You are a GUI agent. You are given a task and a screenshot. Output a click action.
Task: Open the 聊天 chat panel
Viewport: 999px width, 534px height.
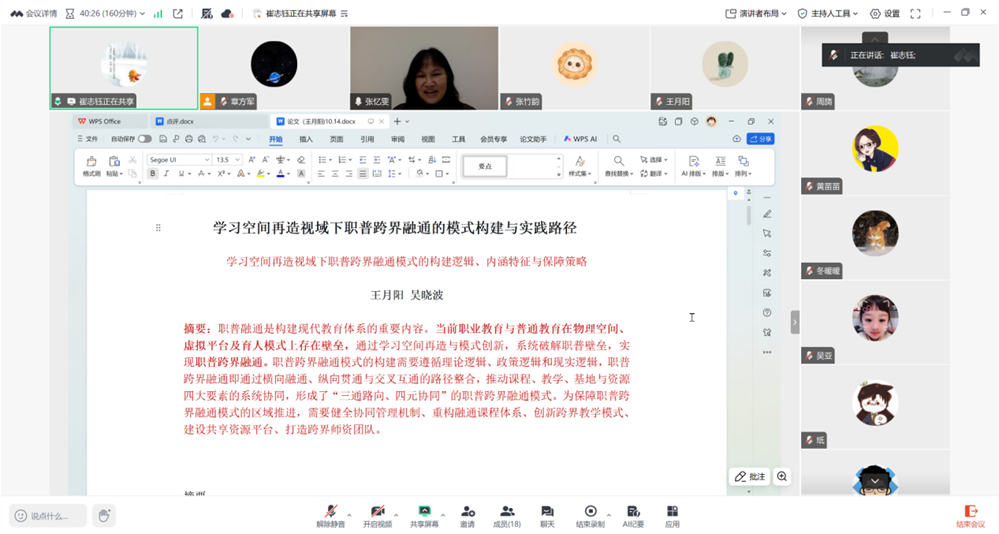[x=547, y=516]
